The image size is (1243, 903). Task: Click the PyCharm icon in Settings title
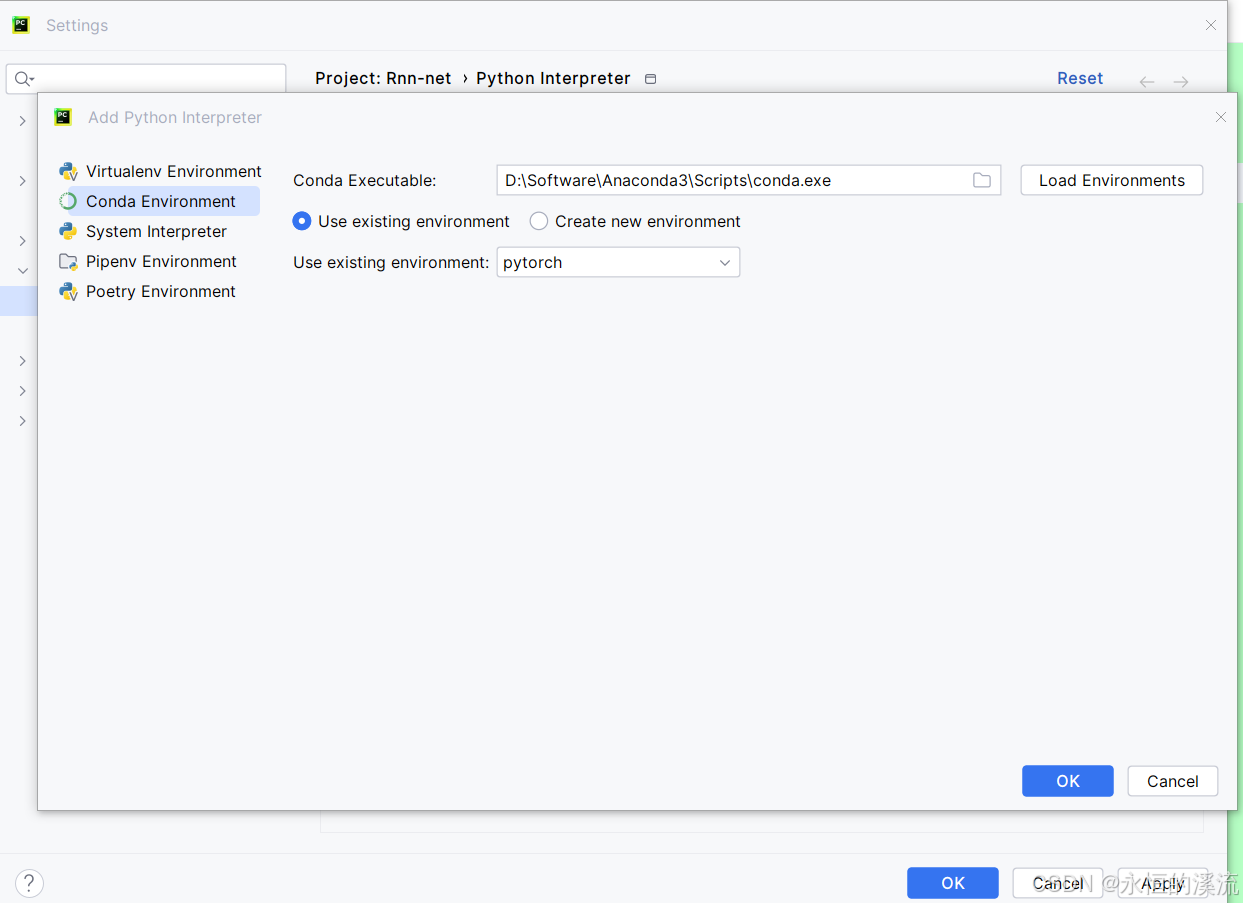pyautogui.click(x=21, y=25)
